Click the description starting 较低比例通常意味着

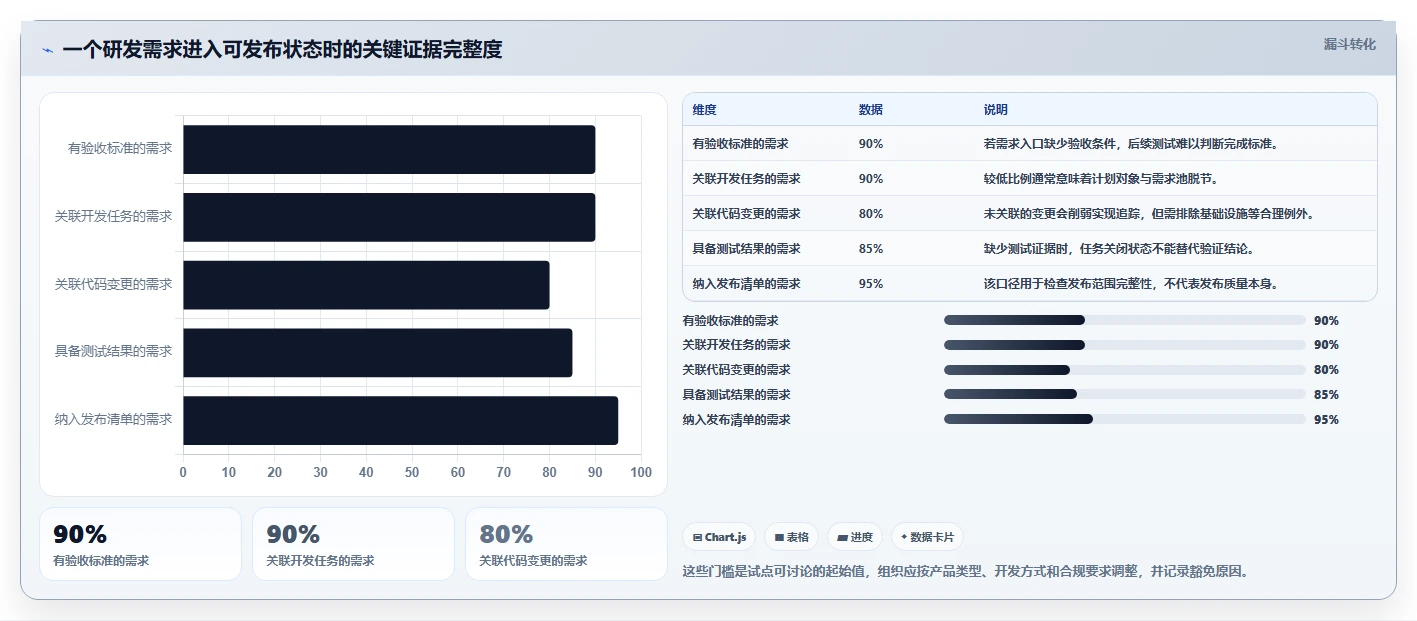pyautogui.click(x=1100, y=179)
